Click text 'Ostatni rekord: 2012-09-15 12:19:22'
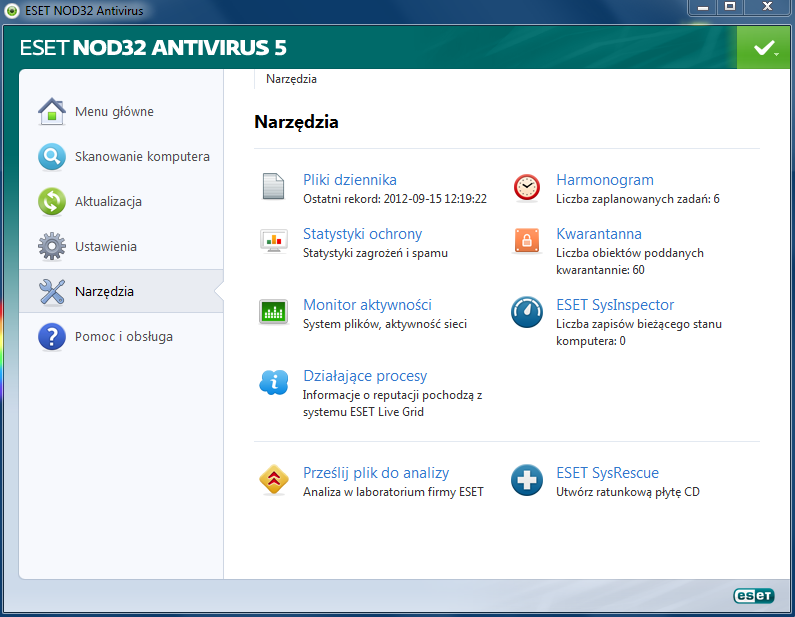Viewport: 795px width, 617px height. 395,199
